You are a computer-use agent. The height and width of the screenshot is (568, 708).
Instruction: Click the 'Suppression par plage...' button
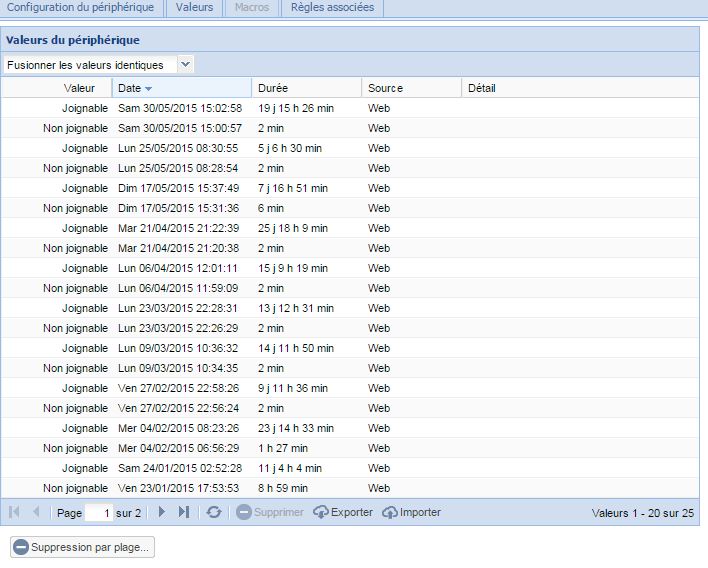pyautogui.click(x=82, y=547)
